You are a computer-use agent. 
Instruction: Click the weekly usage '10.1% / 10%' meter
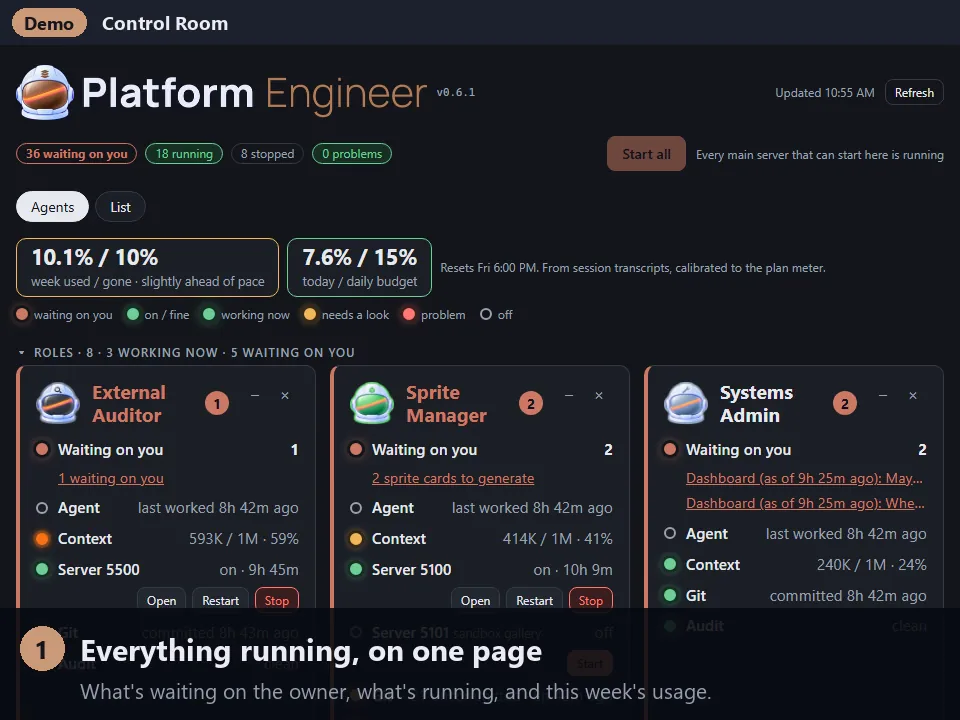click(x=147, y=268)
